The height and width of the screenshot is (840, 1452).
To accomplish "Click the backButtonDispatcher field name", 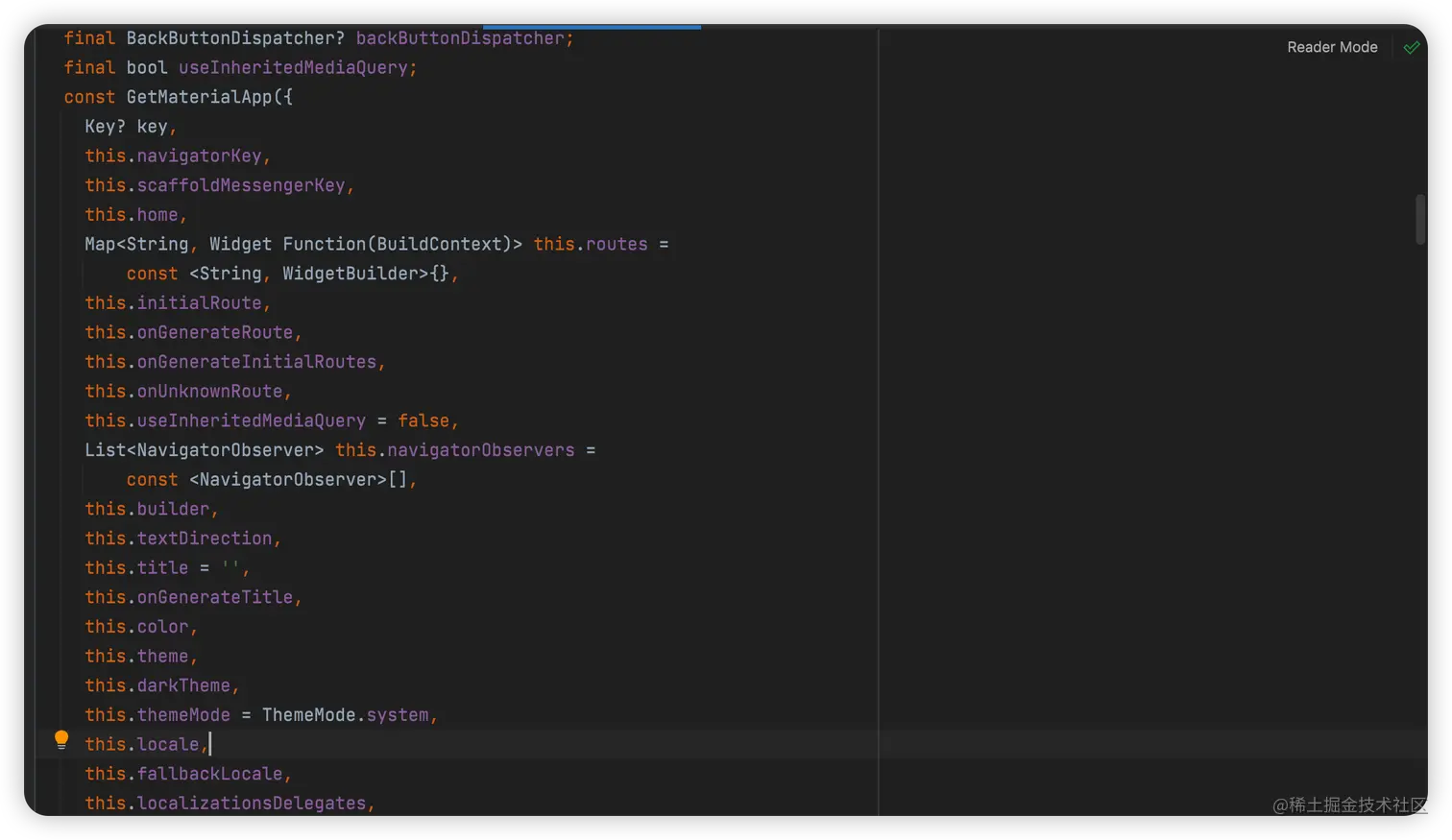I will pos(460,38).
